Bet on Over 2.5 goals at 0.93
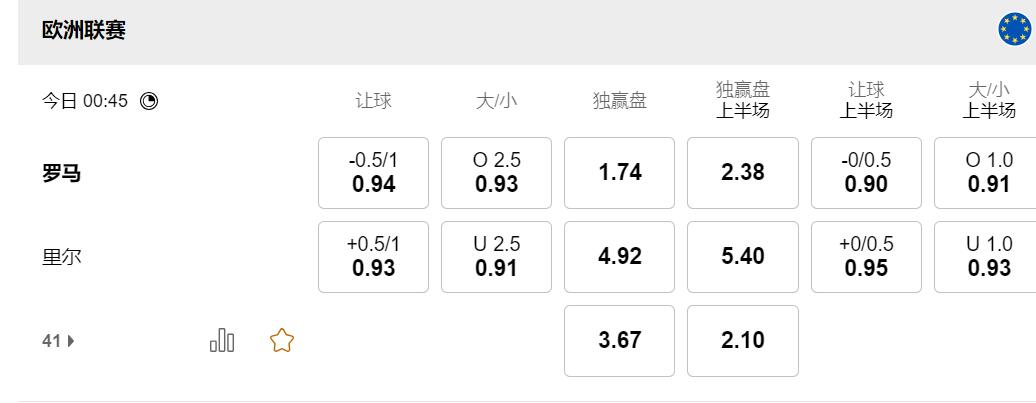Viewport: 1036px width, 403px height. (496, 173)
